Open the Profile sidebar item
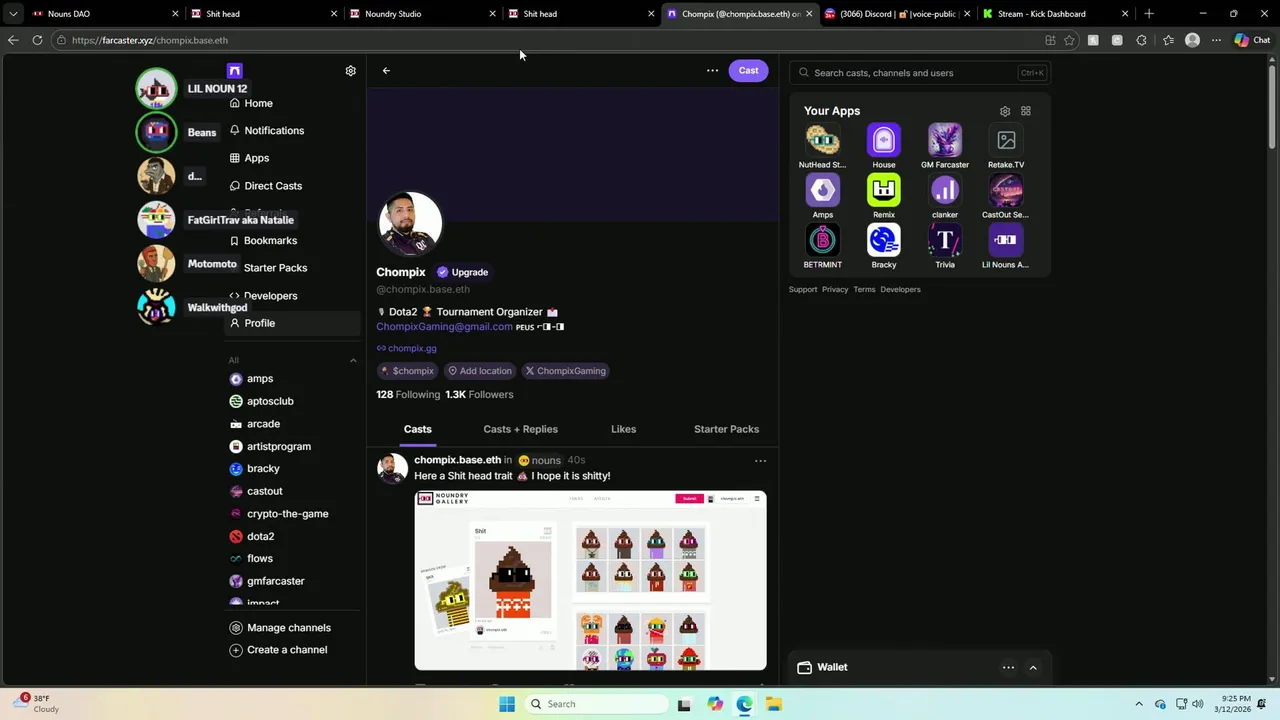This screenshot has width=1280, height=720. coord(292,323)
